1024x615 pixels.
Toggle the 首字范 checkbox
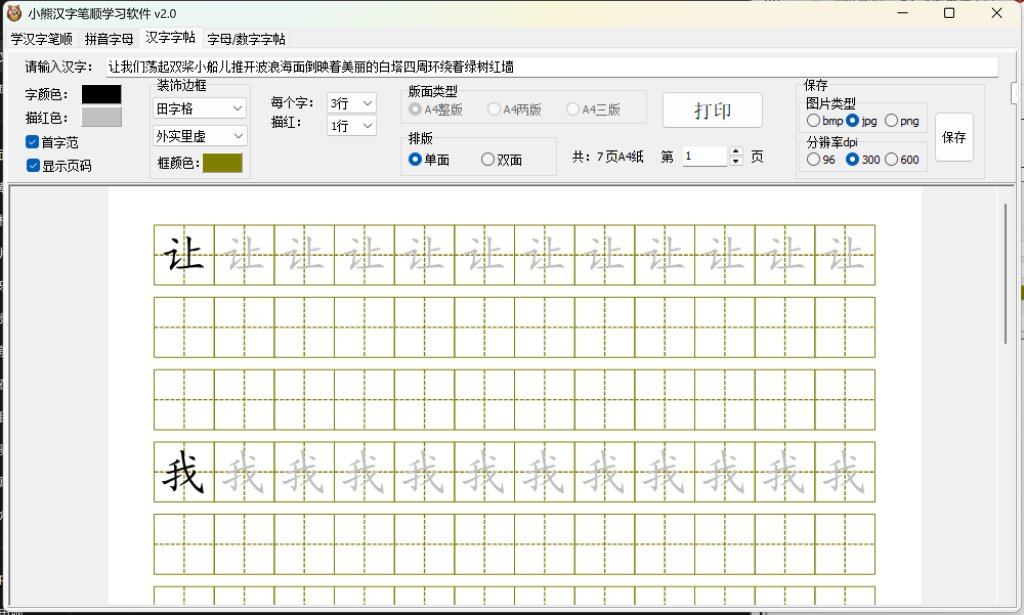pyautogui.click(x=34, y=142)
